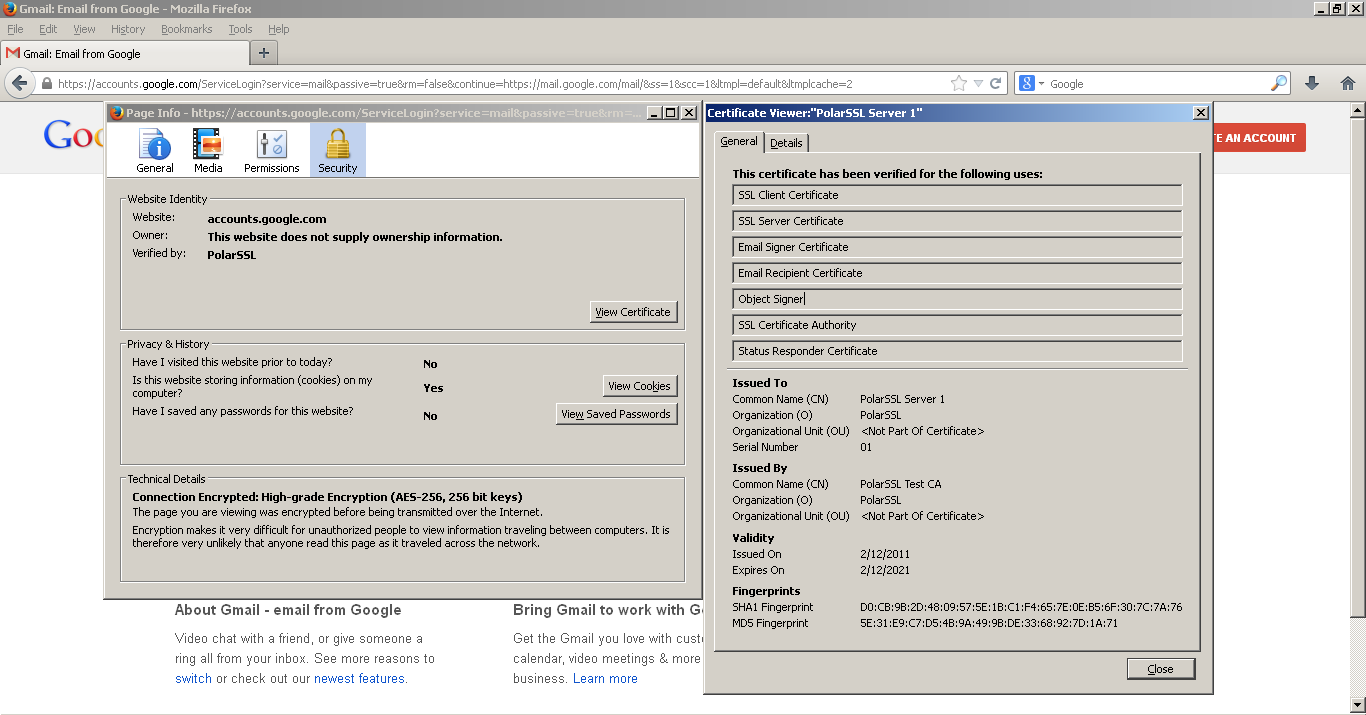The image size is (1366, 715).
Task: Click 'accounts.google.com' website value in Page Info
Action: coord(267,219)
